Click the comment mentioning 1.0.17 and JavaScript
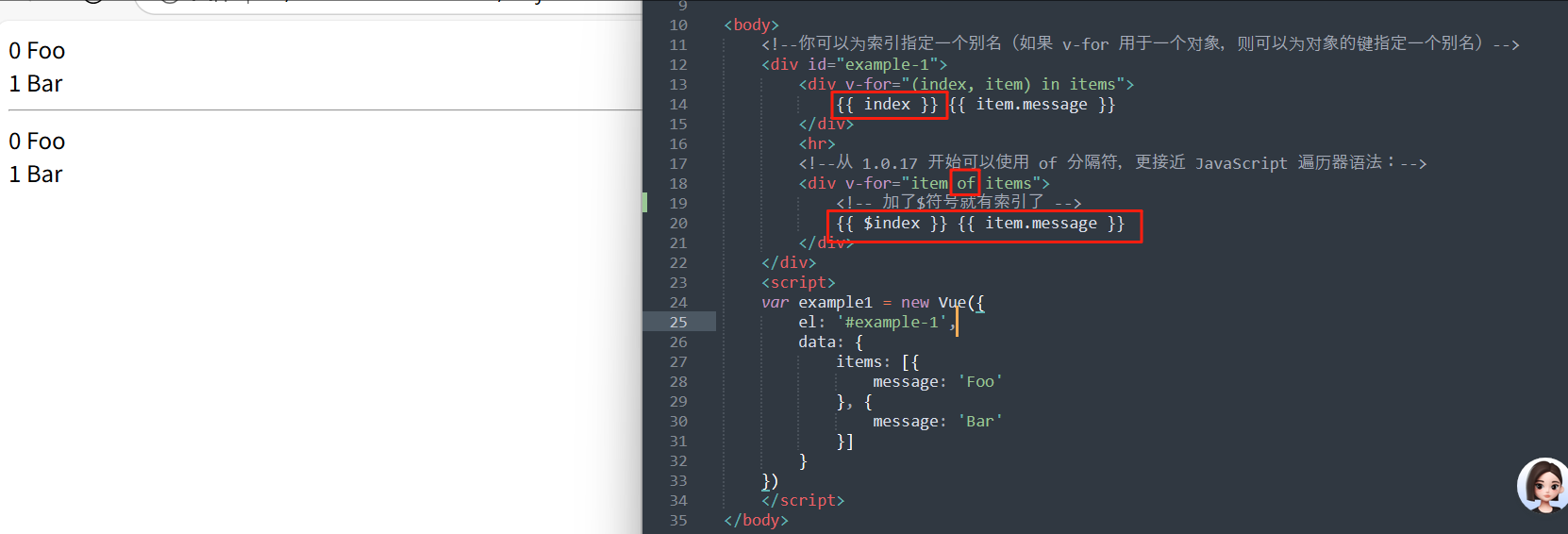The height and width of the screenshot is (534, 1568). [1112, 163]
